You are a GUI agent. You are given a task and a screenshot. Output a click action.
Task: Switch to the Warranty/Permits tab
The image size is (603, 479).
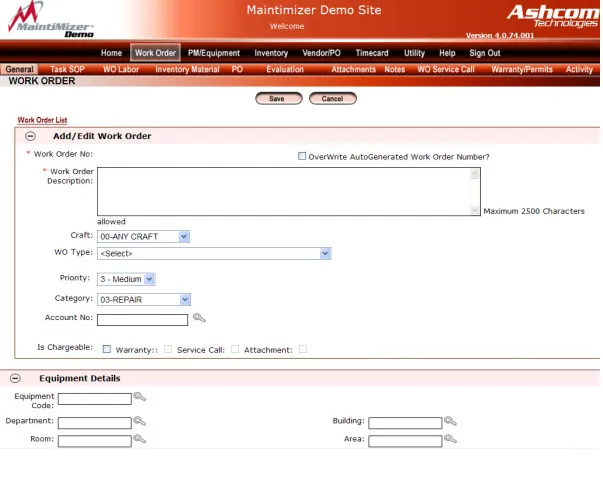coord(522,69)
